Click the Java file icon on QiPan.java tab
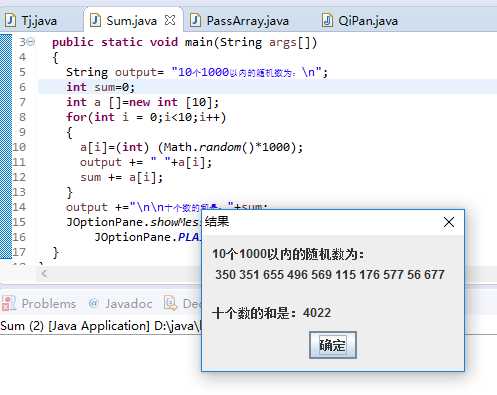The width and height of the screenshot is (497, 395). point(327,20)
